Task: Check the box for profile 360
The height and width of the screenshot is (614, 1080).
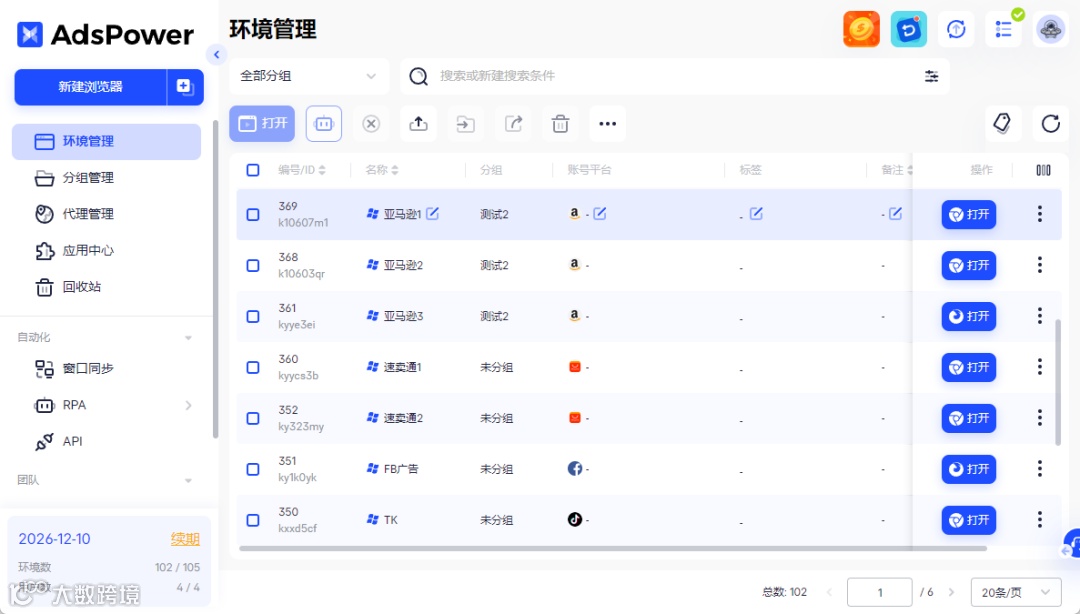Action: point(253,367)
